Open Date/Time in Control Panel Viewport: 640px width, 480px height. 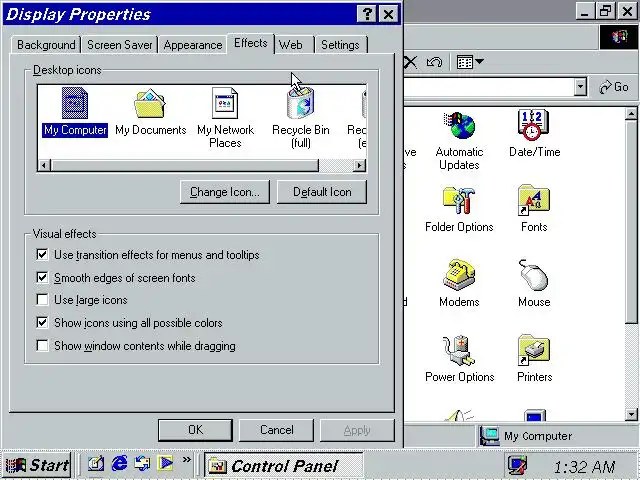[x=534, y=134]
